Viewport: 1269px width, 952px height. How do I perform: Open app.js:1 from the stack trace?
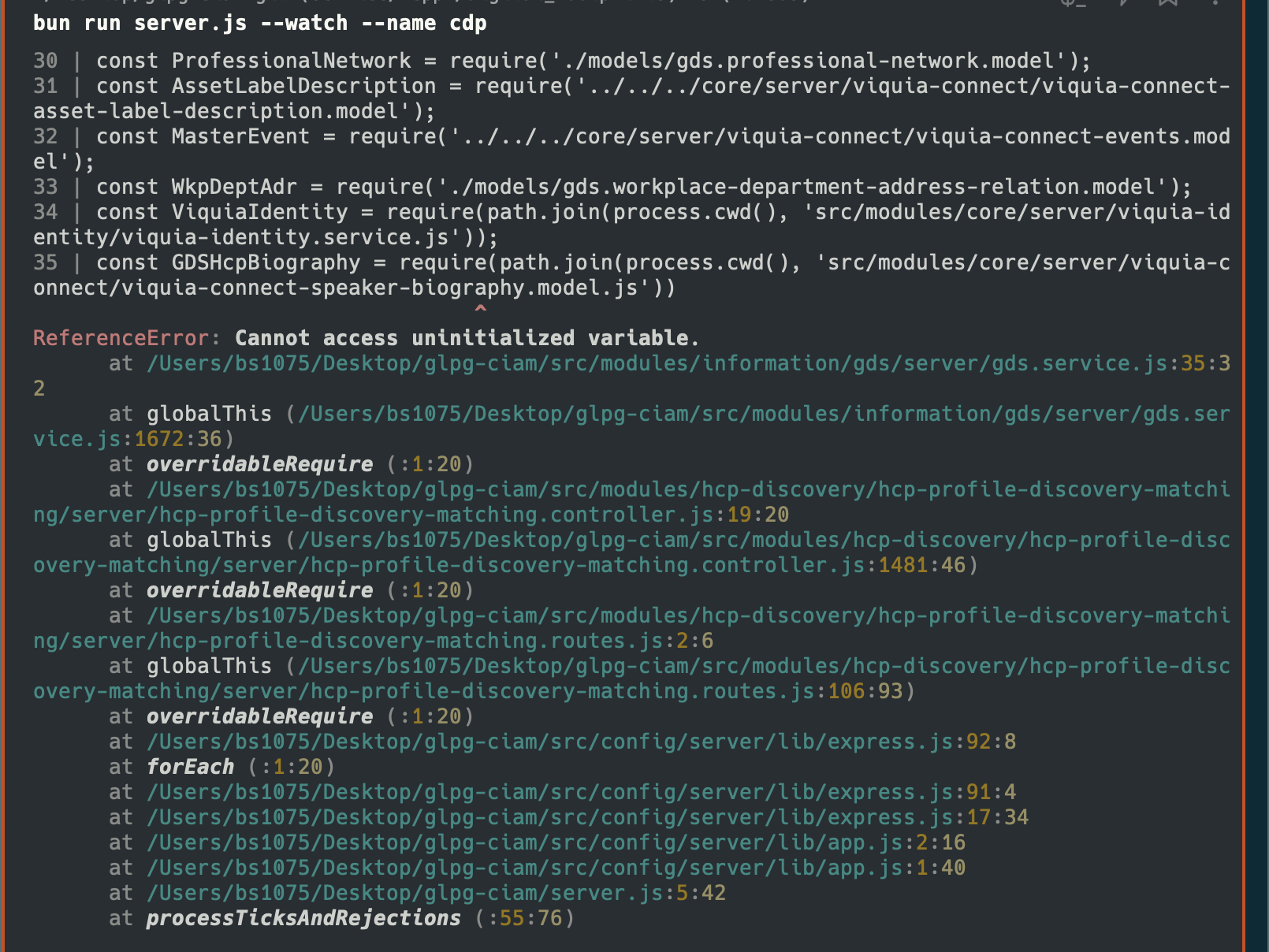pos(520,867)
